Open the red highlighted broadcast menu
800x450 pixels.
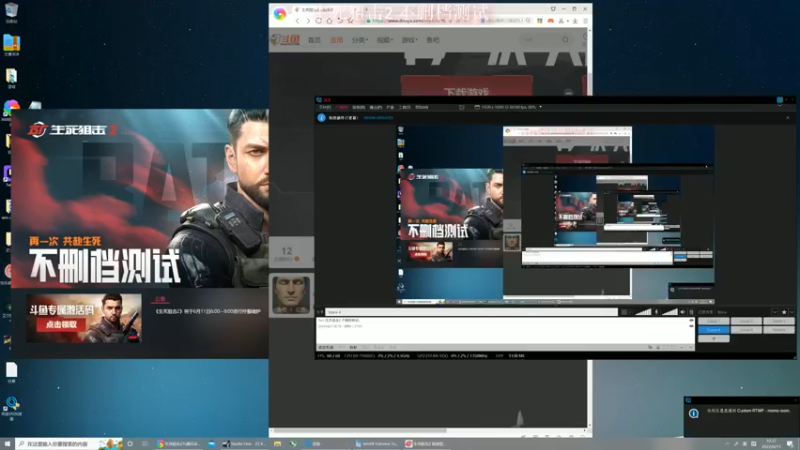342,108
